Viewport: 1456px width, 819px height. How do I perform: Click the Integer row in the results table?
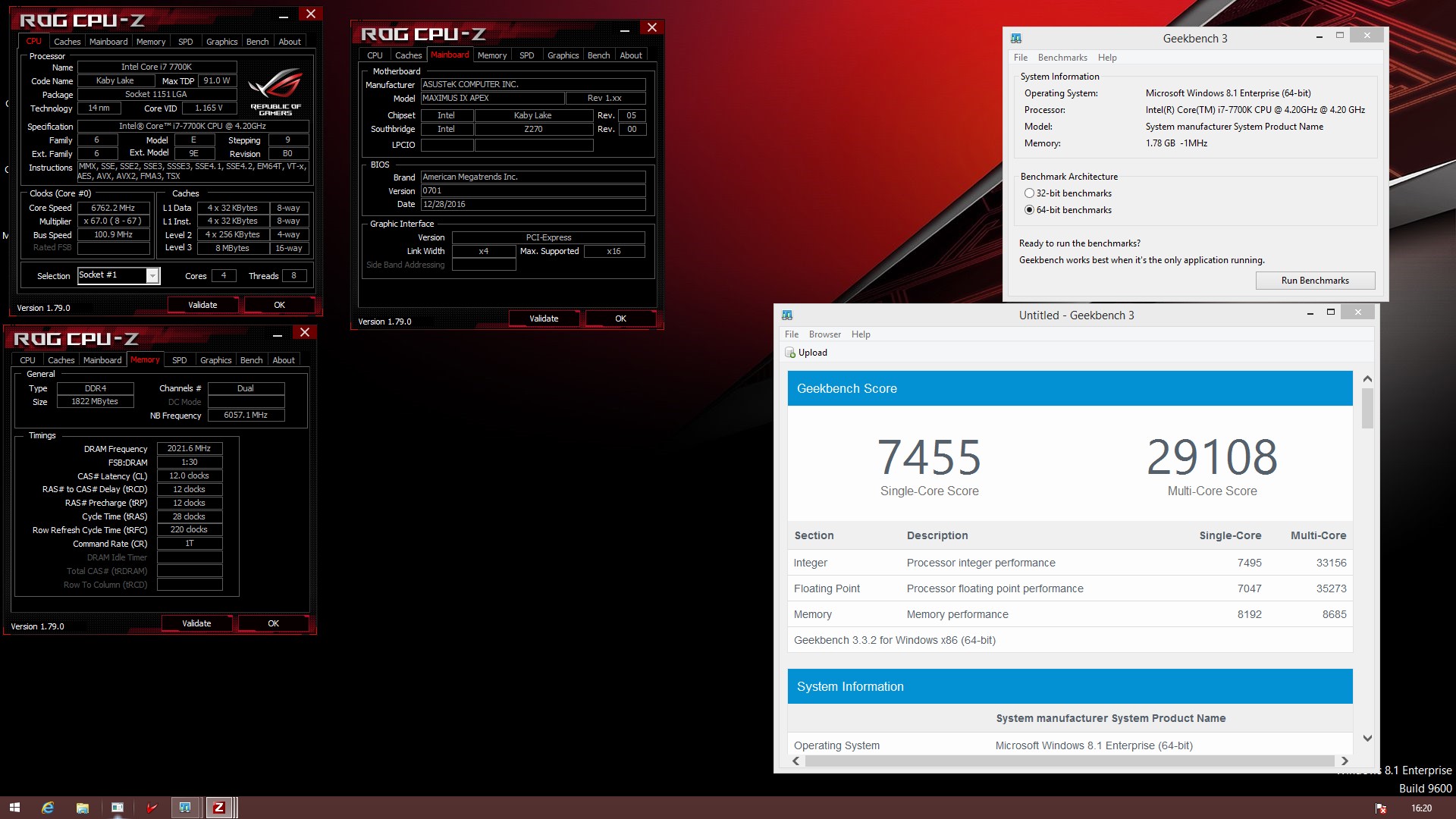point(1070,563)
